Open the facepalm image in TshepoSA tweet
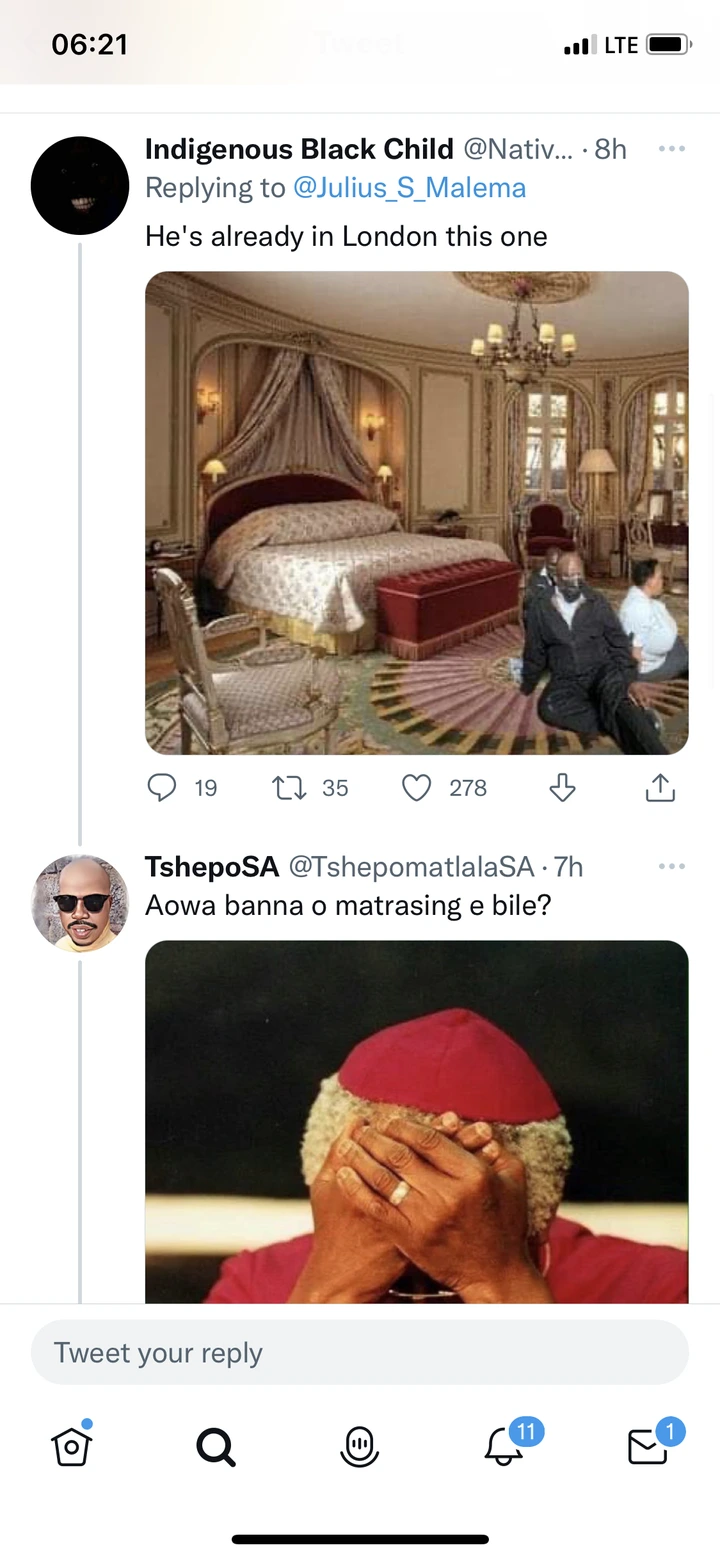 417,1120
